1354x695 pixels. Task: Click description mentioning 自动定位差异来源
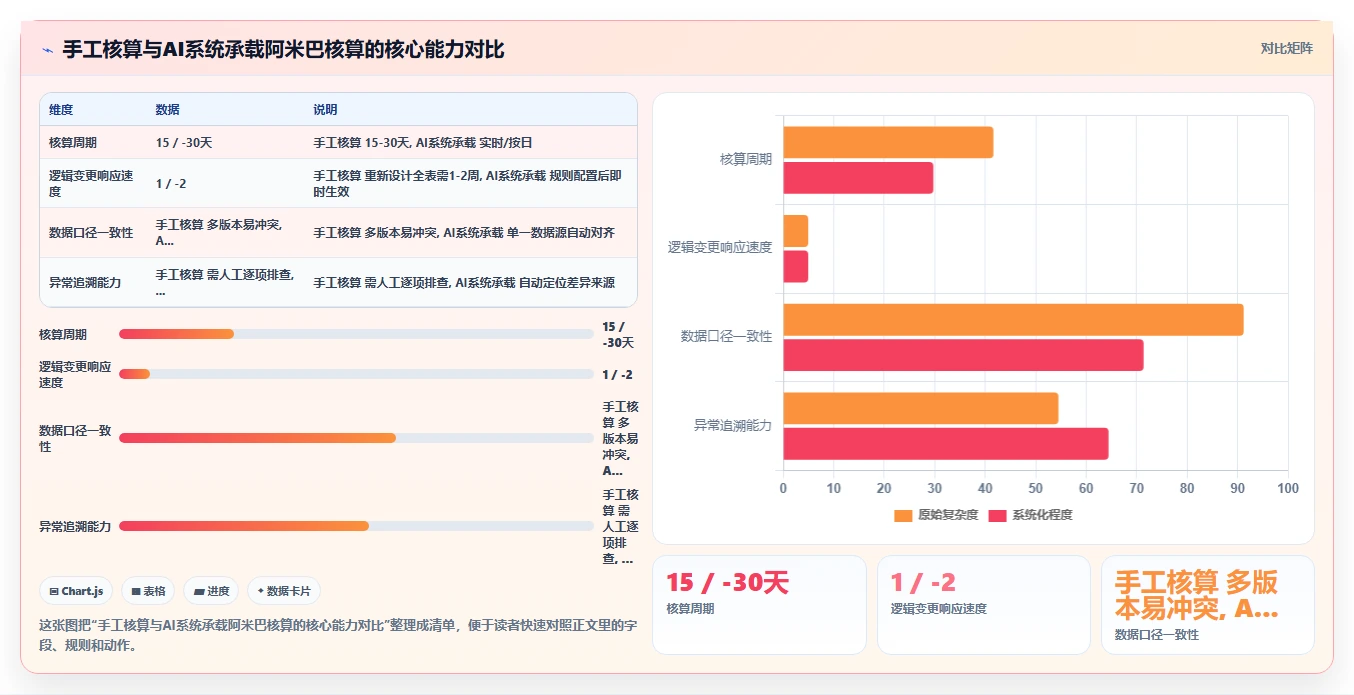click(464, 283)
